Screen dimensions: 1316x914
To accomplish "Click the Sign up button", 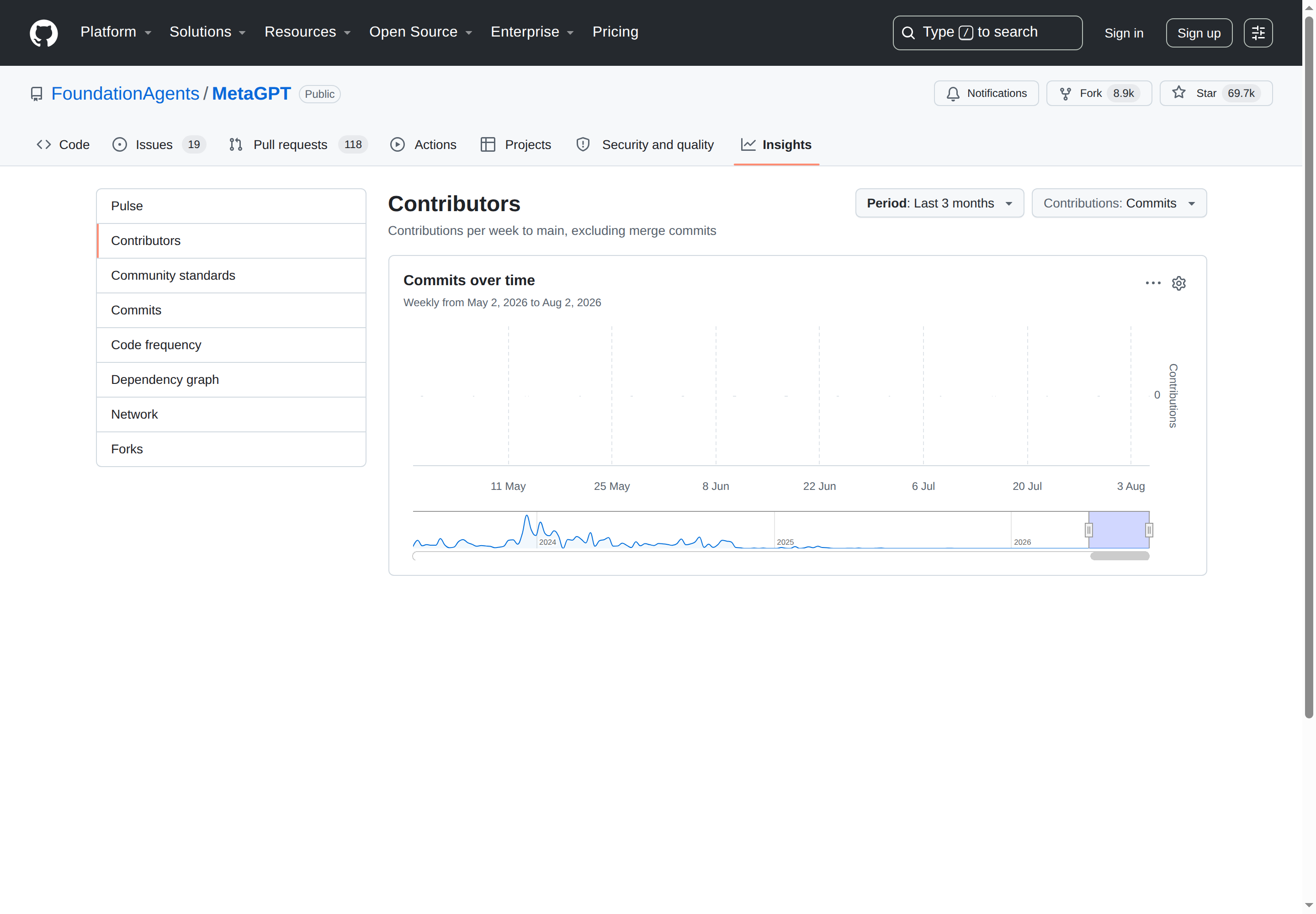I will [x=1199, y=33].
